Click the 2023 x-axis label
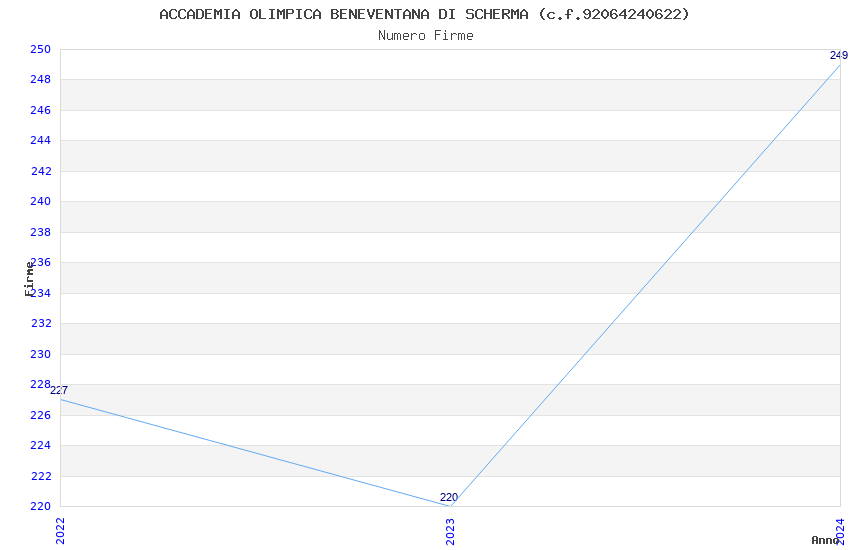Viewport: 850px width, 550px height. [450, 531]
